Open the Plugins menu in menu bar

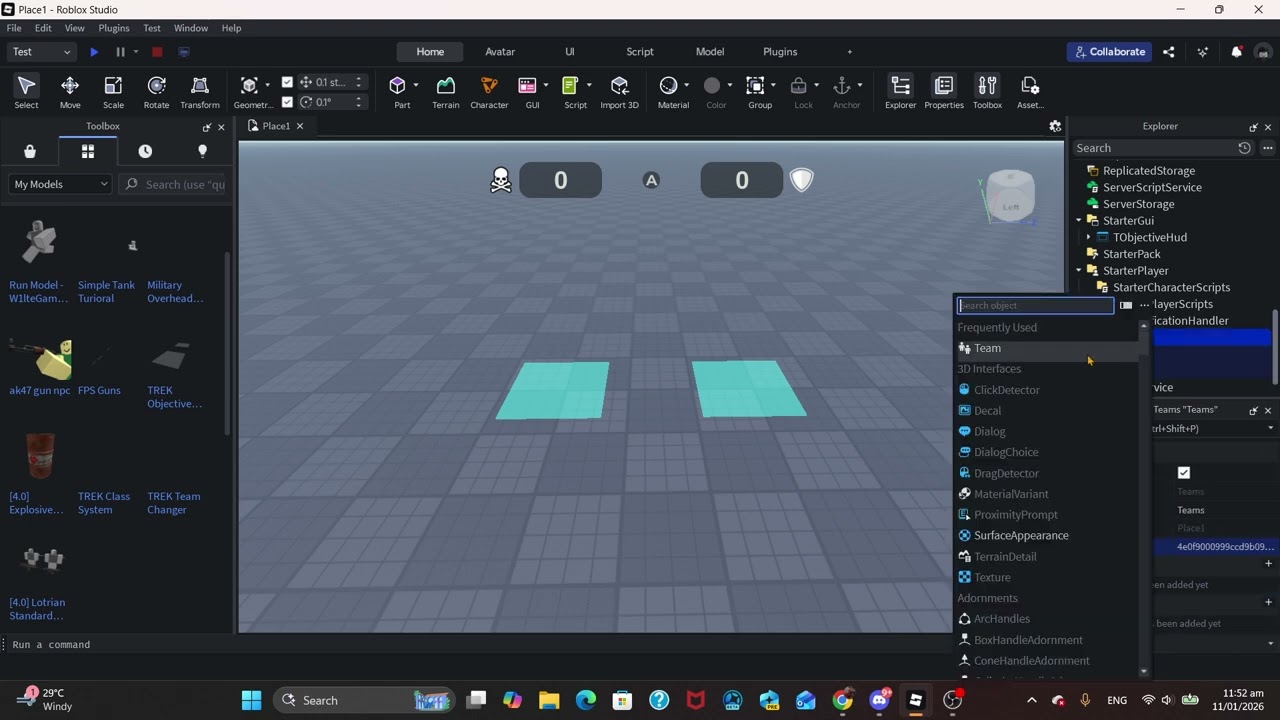point(114,28)
